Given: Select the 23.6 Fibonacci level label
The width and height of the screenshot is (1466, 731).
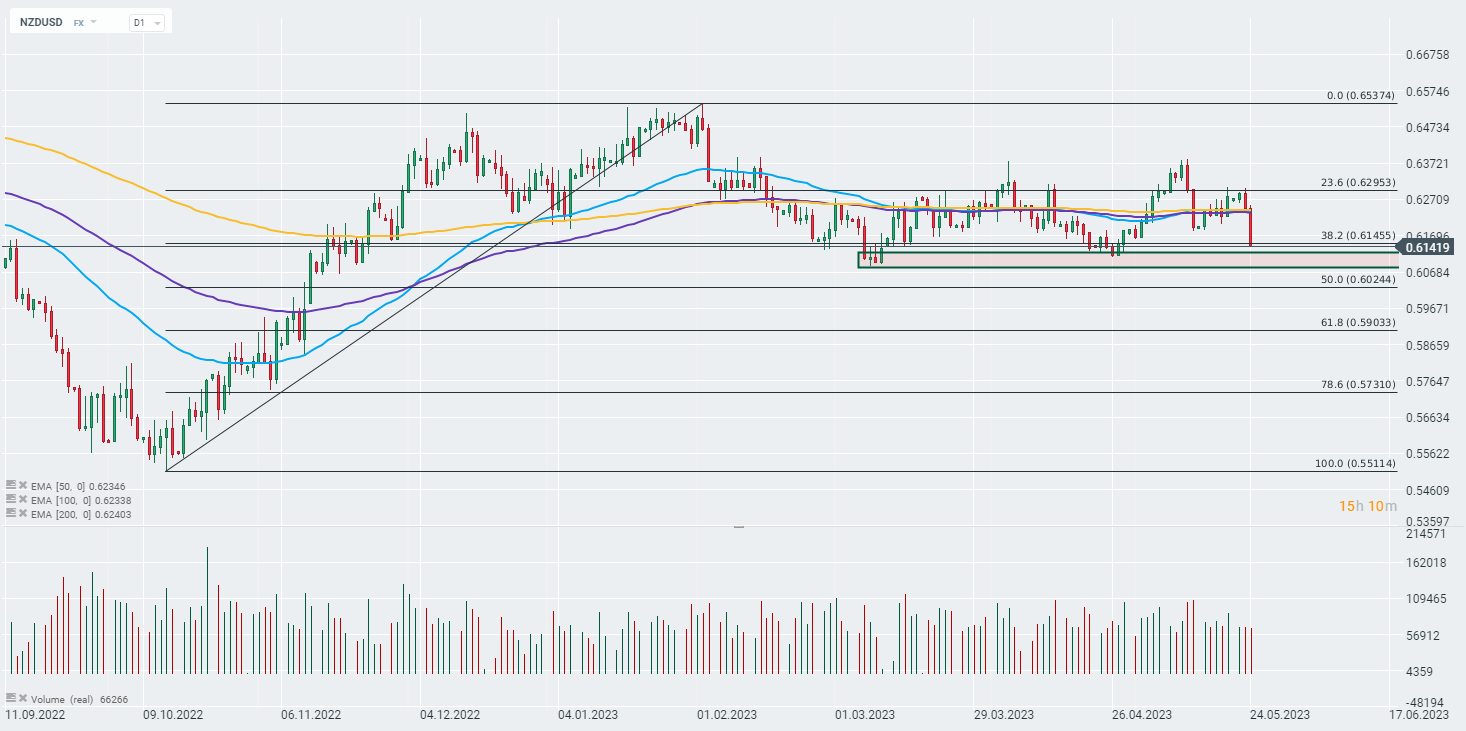Looking at the screenshot, I should pos(1357,183).
